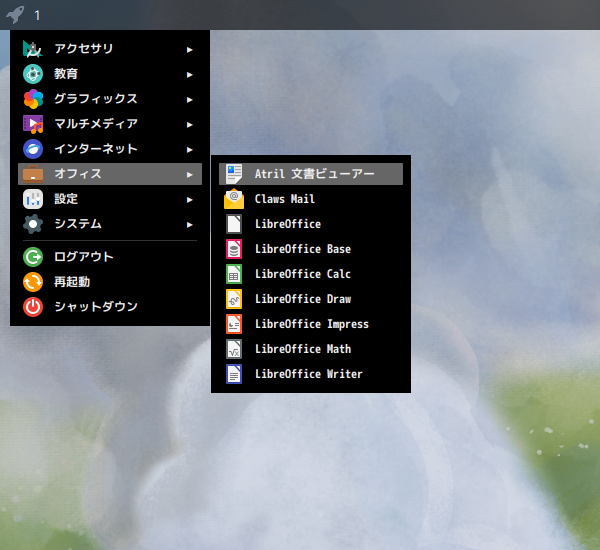The image size is (600, 550).
Task: Expand システム submenu arrow
Action: [189, 225]
